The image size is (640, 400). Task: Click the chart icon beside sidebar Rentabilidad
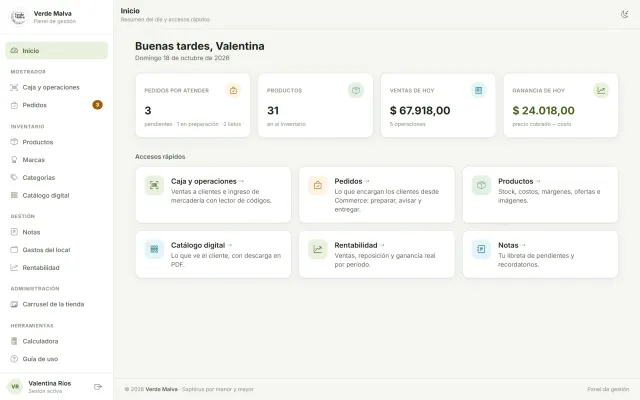(x=14, y=267)
